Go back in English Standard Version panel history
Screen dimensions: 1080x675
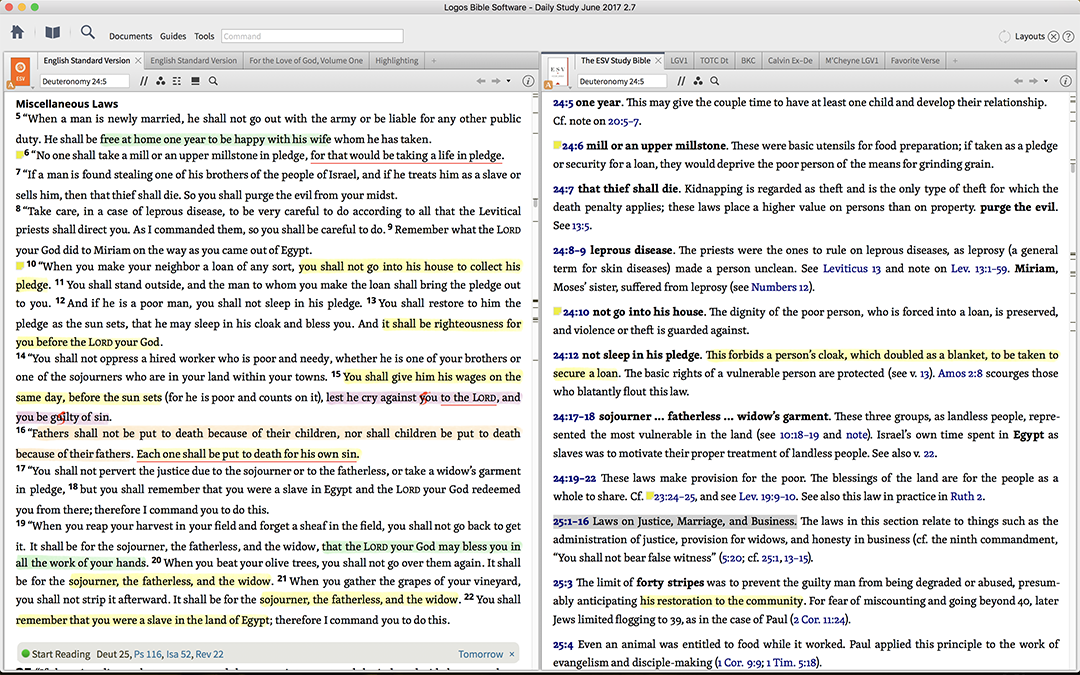(481, 81)
